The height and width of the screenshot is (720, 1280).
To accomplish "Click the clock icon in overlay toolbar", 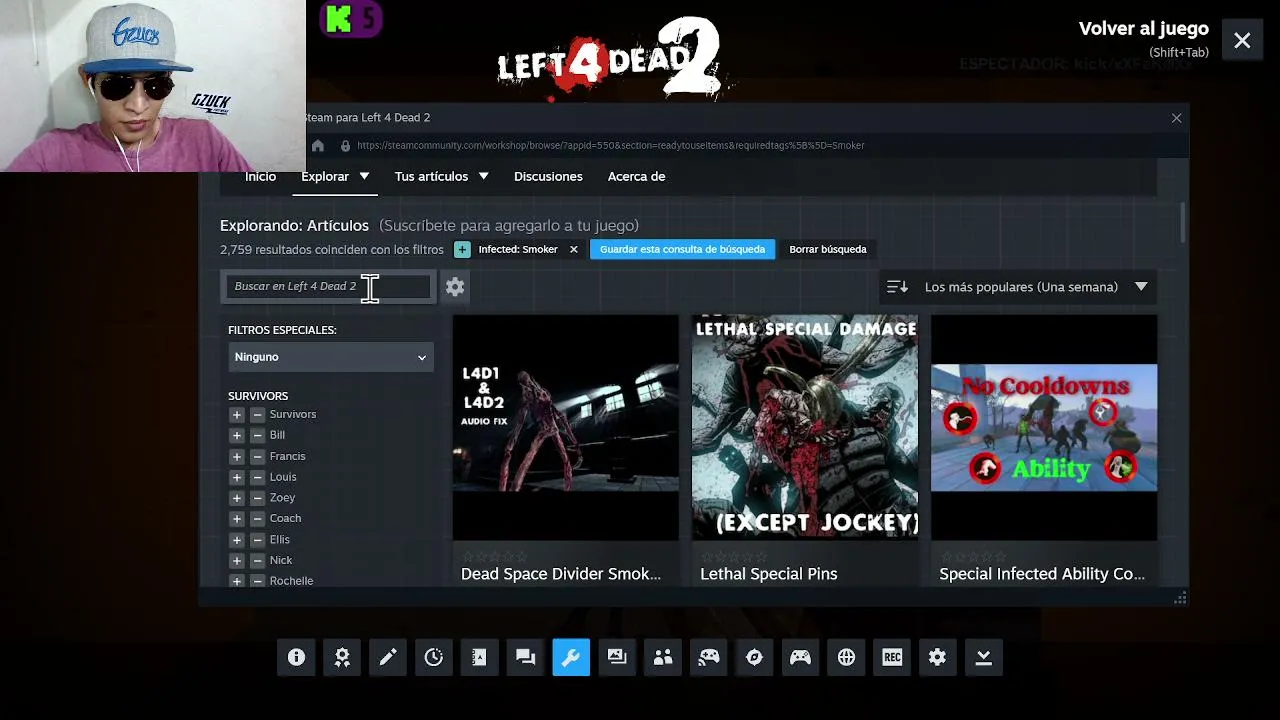I will click(434, 657).
